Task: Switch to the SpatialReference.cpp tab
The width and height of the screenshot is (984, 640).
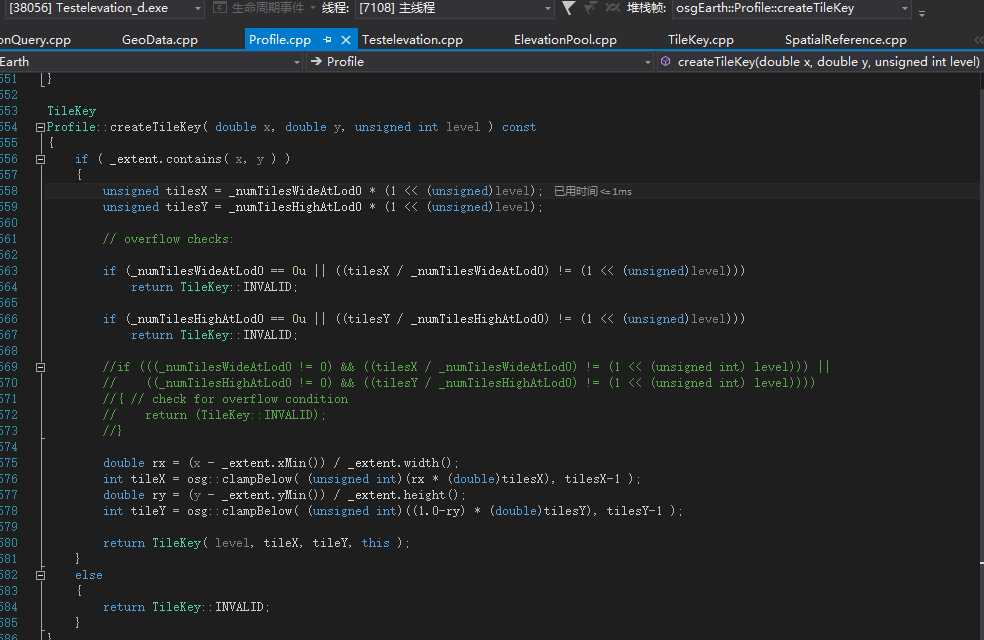Action: (845, 40)
